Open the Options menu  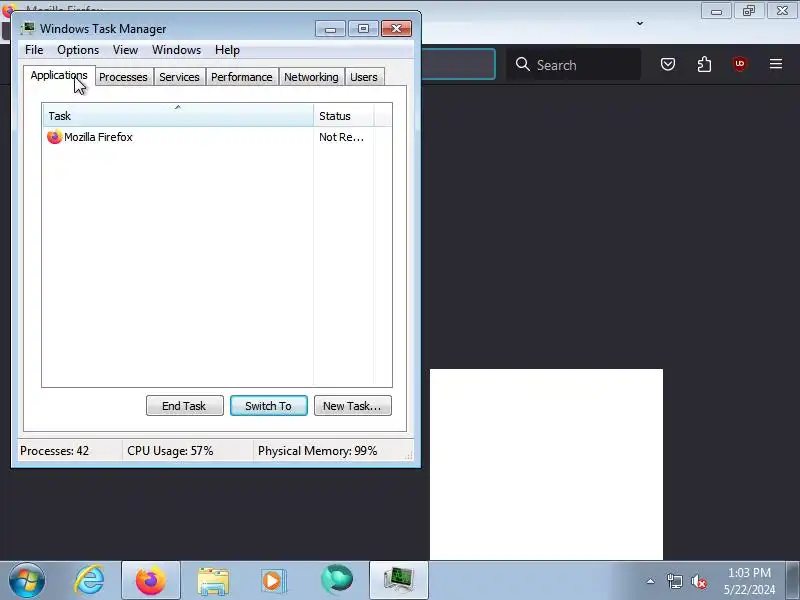[x=78, y=50]
